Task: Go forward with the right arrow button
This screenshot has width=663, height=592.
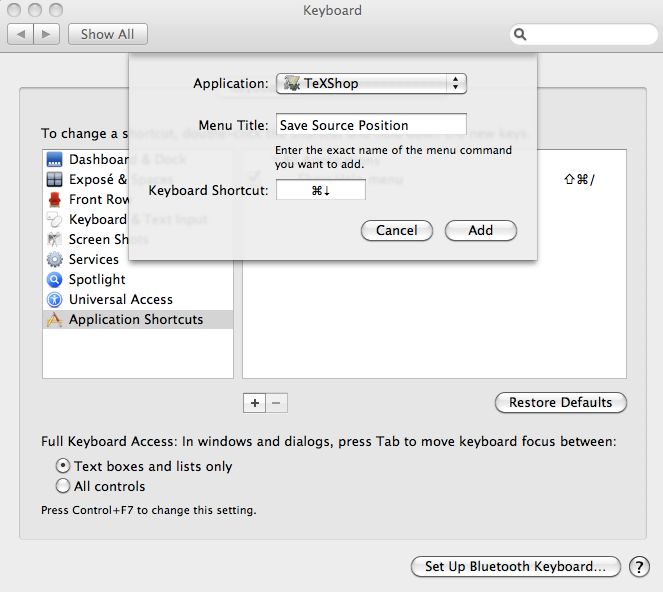Action: pyautogui.click(x=46, y=34)
